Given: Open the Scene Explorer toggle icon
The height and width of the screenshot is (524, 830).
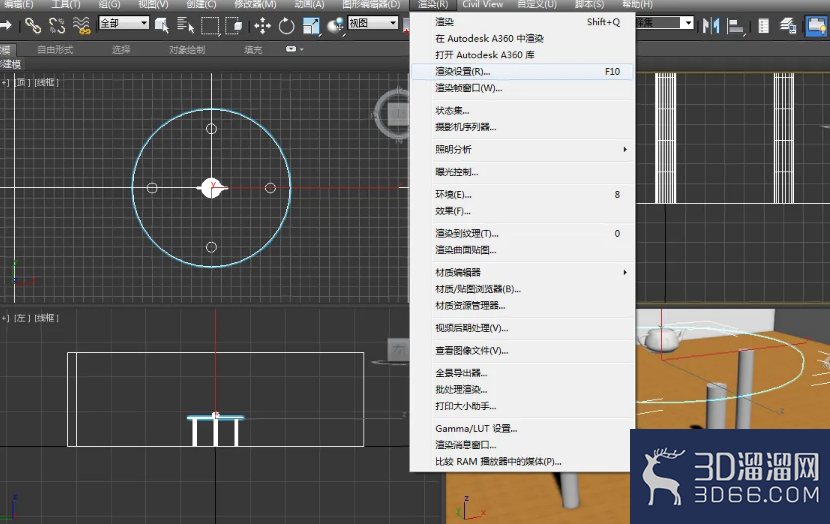Looking at the screenshot, I should coord(763,25).
